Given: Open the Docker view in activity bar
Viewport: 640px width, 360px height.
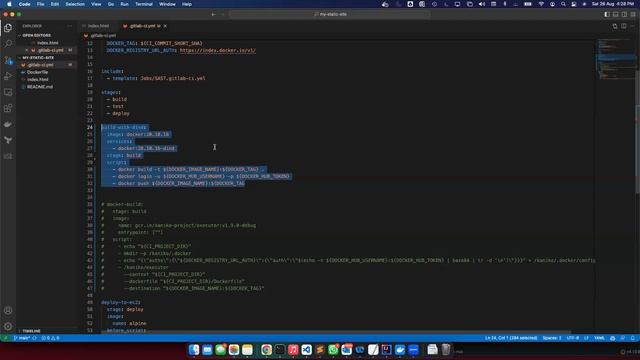Looking at the screenshot, I should tap(8, 124).
